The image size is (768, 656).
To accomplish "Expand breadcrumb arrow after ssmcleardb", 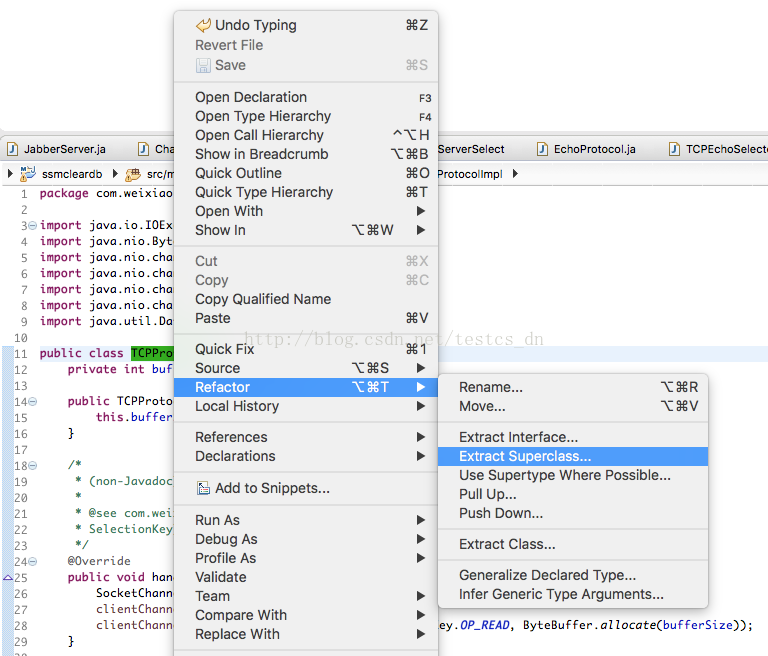I will [x=115, y=173].
